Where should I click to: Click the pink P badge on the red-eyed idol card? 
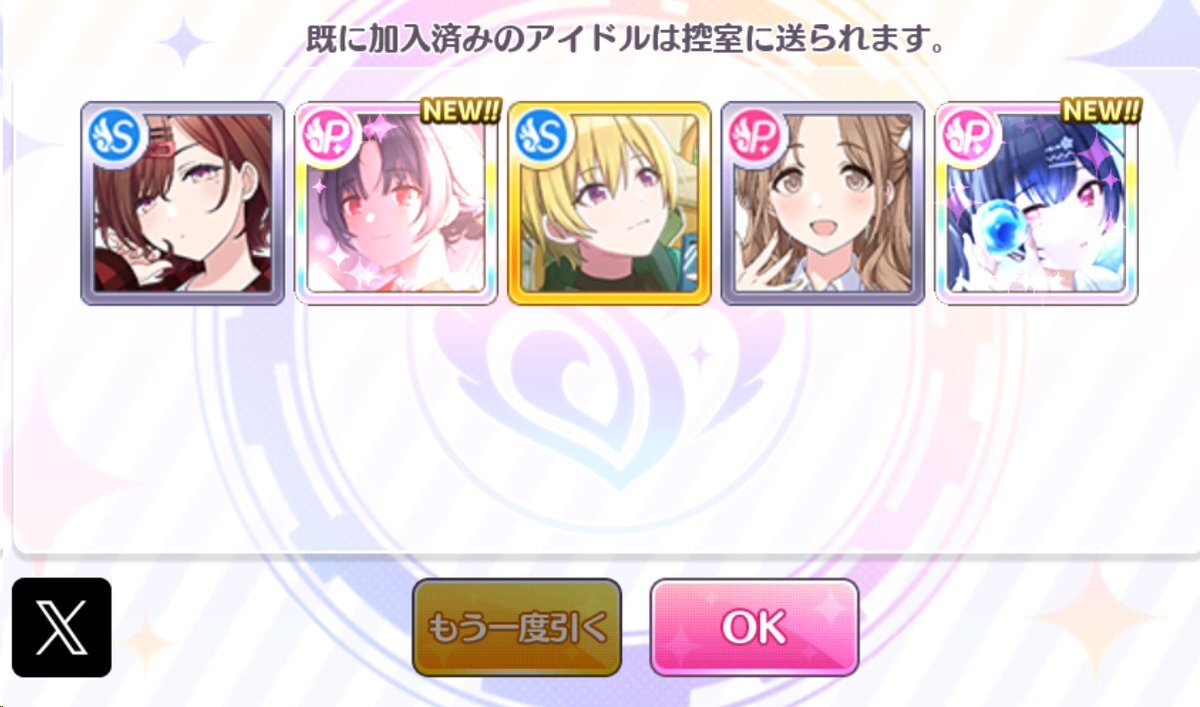click(x=327, y=134)
